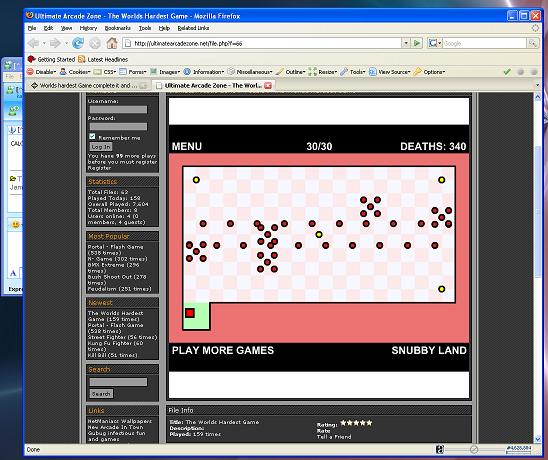Open the Information toolbar dropdown
548x460 pixels.
(204, 72)
